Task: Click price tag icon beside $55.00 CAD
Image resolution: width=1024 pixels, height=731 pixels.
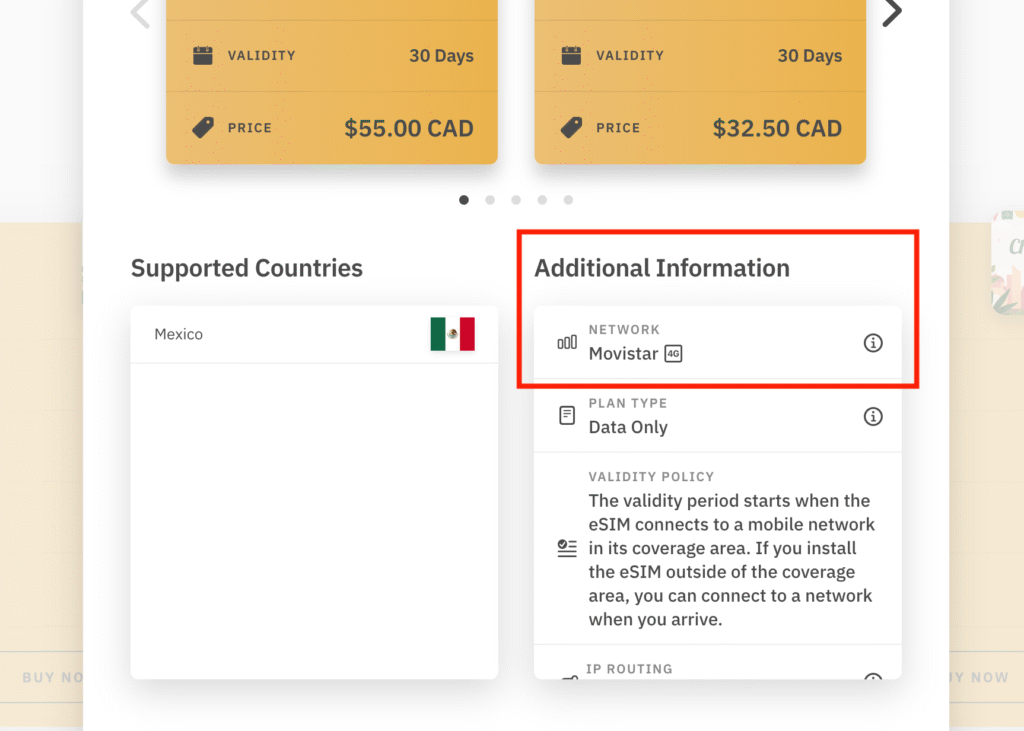Action: click(x=203, y=128)
